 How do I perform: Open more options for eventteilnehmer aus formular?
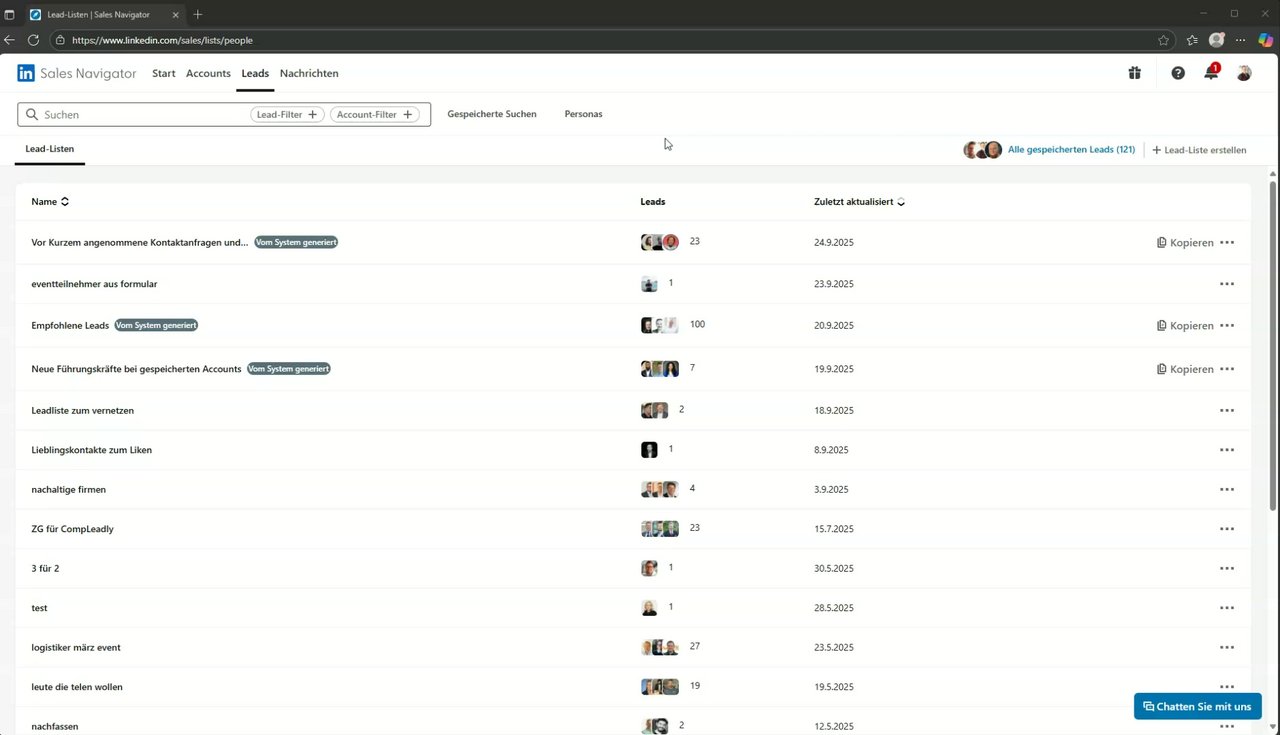pyautogui.click(x=1227, y=284)
